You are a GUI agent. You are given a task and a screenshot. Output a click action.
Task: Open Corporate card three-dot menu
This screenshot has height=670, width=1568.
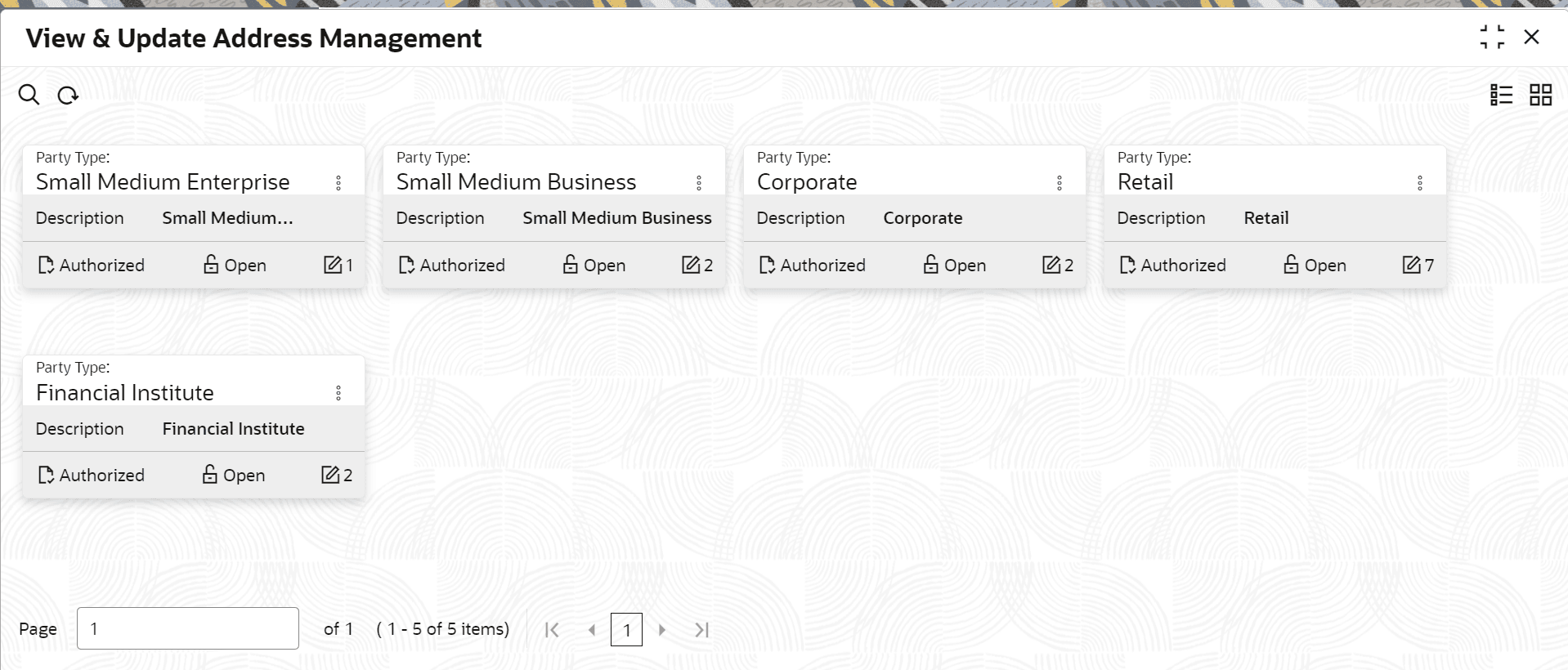pos(1060,183)
